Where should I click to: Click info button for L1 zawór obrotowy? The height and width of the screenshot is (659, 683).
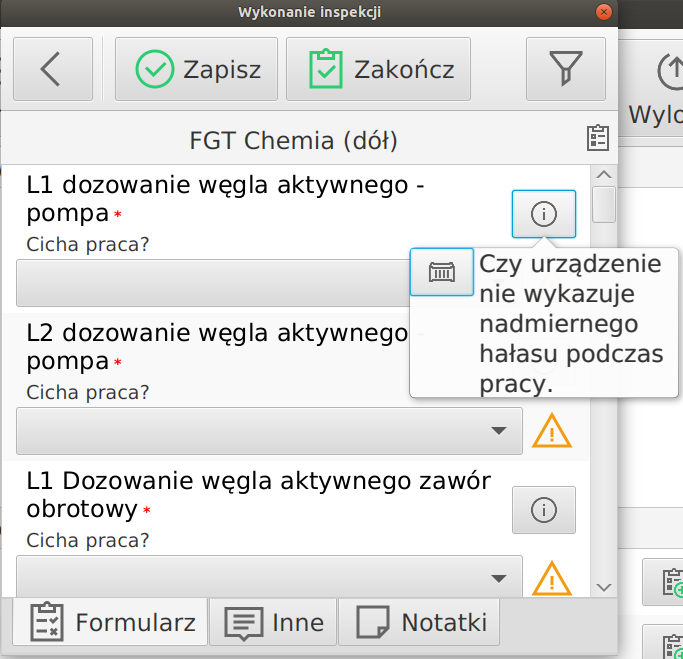(x=544, y=510)
